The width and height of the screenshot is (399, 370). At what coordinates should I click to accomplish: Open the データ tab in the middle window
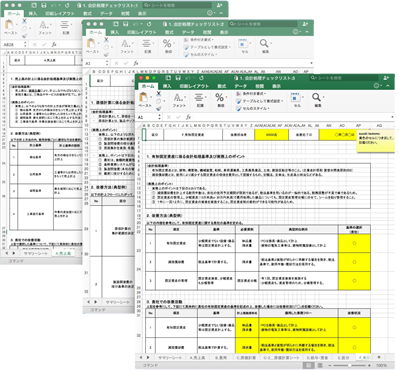tap(188, 32)
